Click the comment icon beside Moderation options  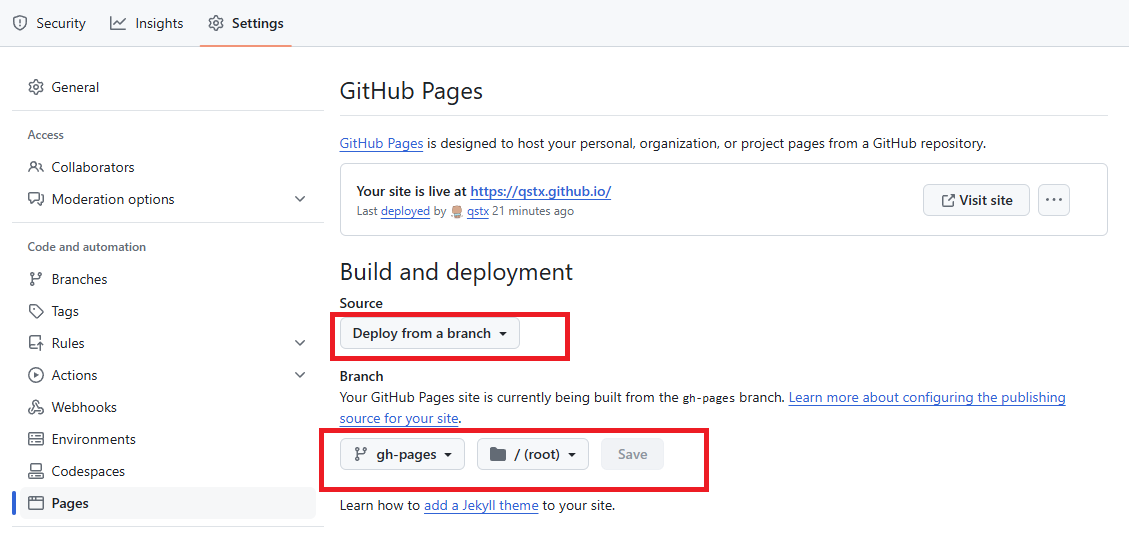click(35, 199)
